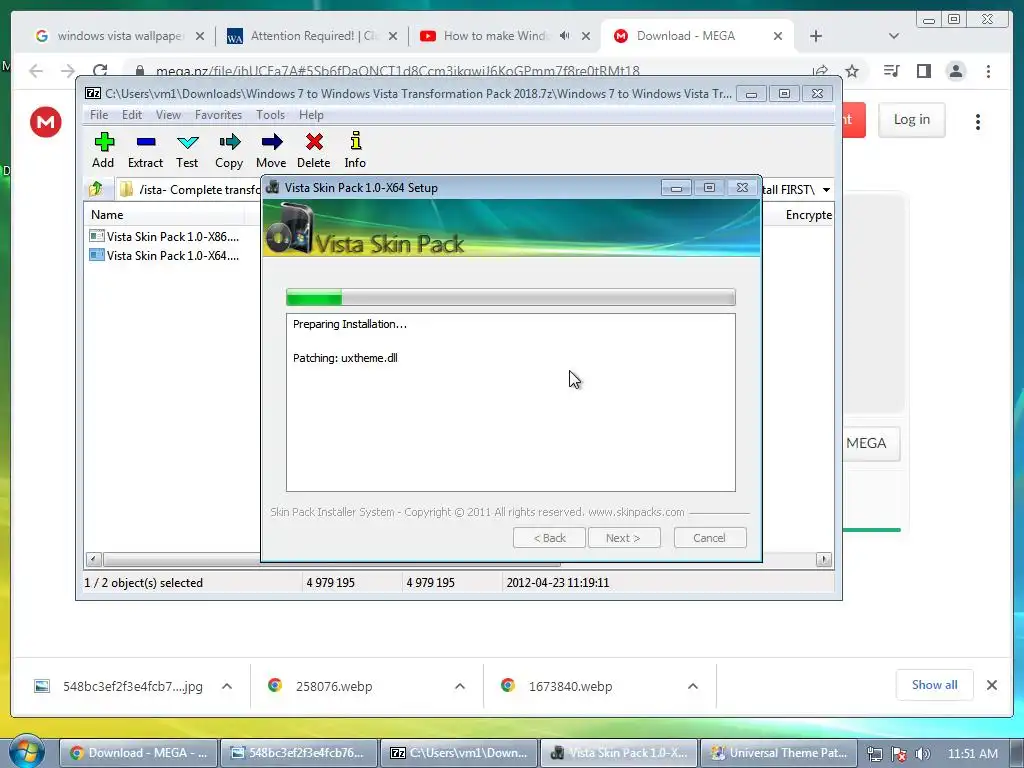Open the 1673840.webp download

coord(571,686)
